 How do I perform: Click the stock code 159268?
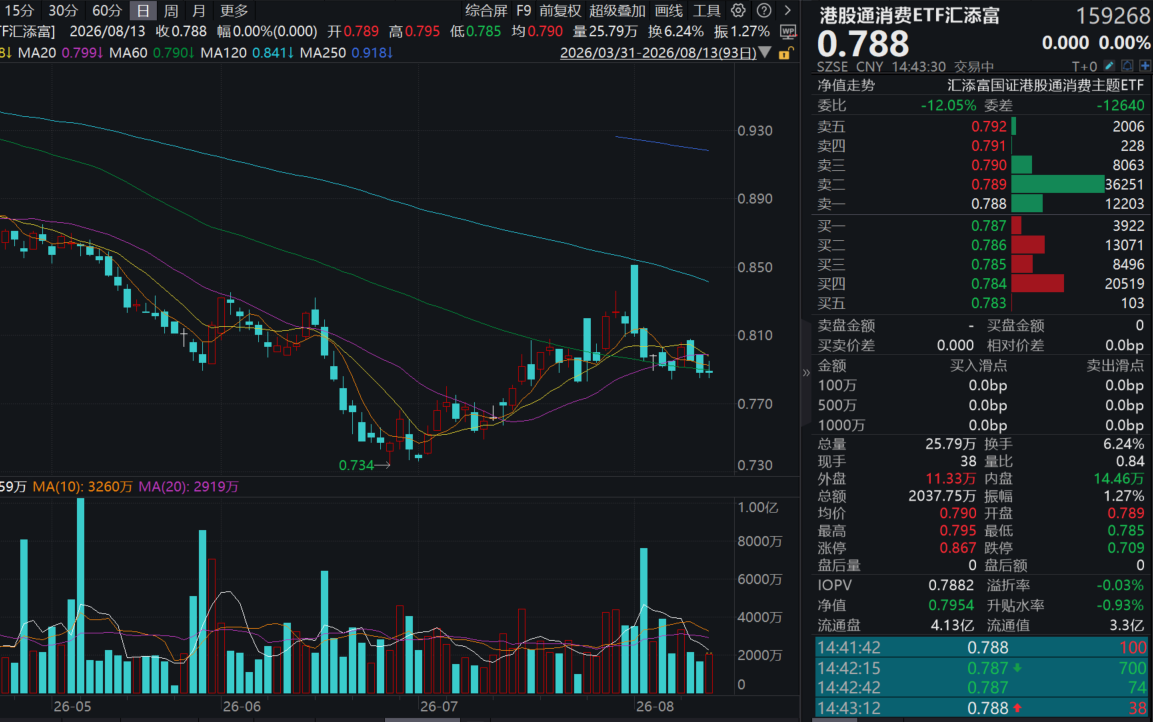1113,15
